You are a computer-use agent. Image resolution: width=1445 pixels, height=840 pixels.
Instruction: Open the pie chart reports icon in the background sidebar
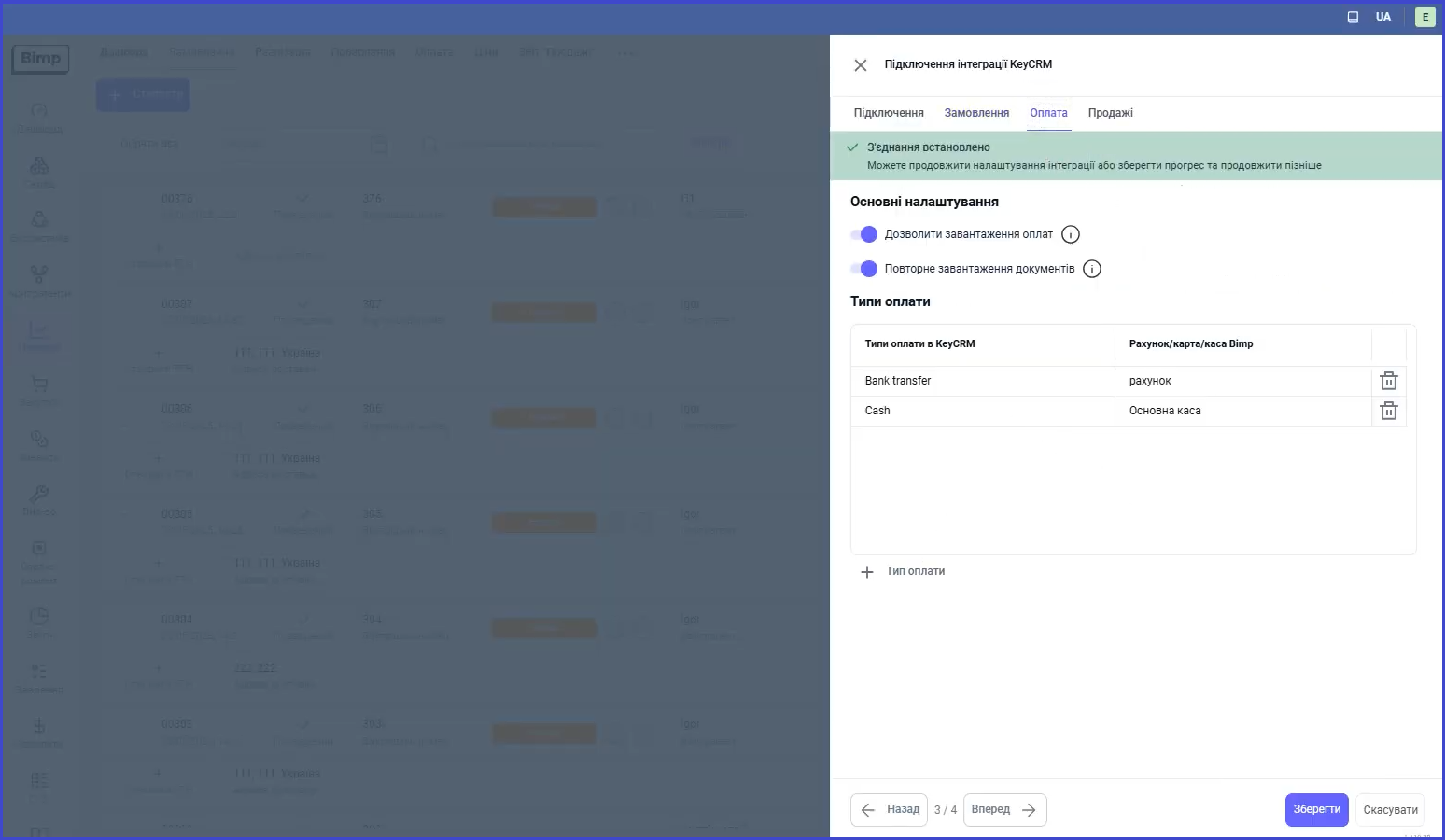point(39,615)
